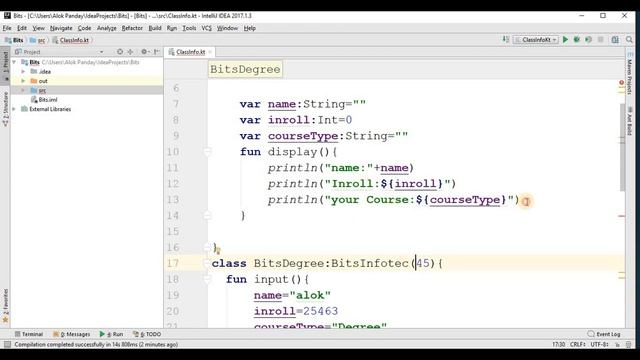Screen dimensions: 640x360
Task: Open the Refactor menu
Action: [132, 28]
